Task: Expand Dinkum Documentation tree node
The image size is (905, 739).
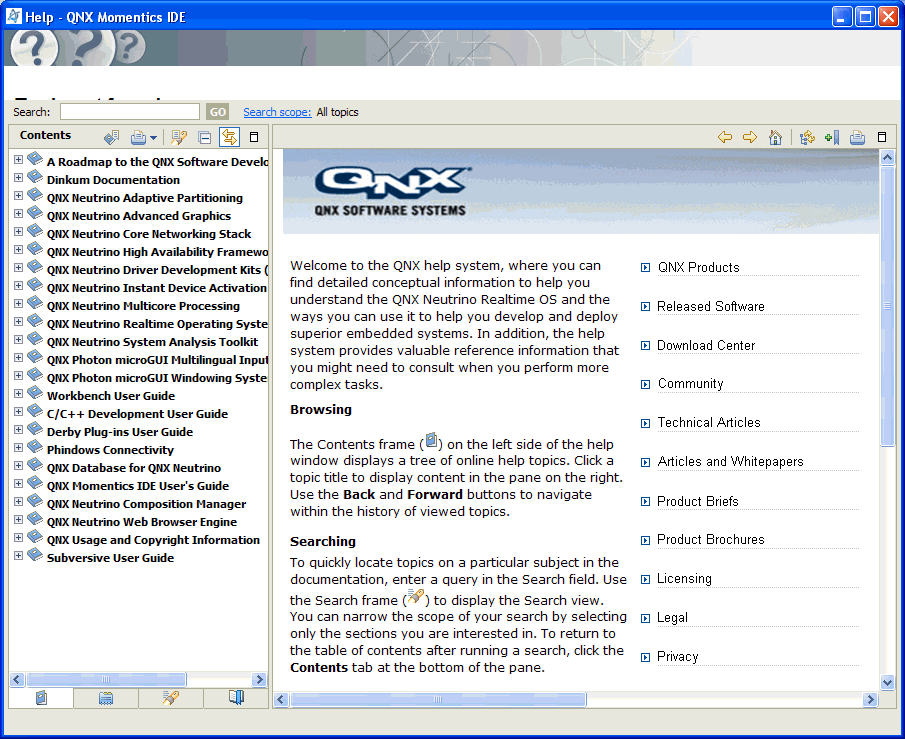Action: [x=18, y=177]
